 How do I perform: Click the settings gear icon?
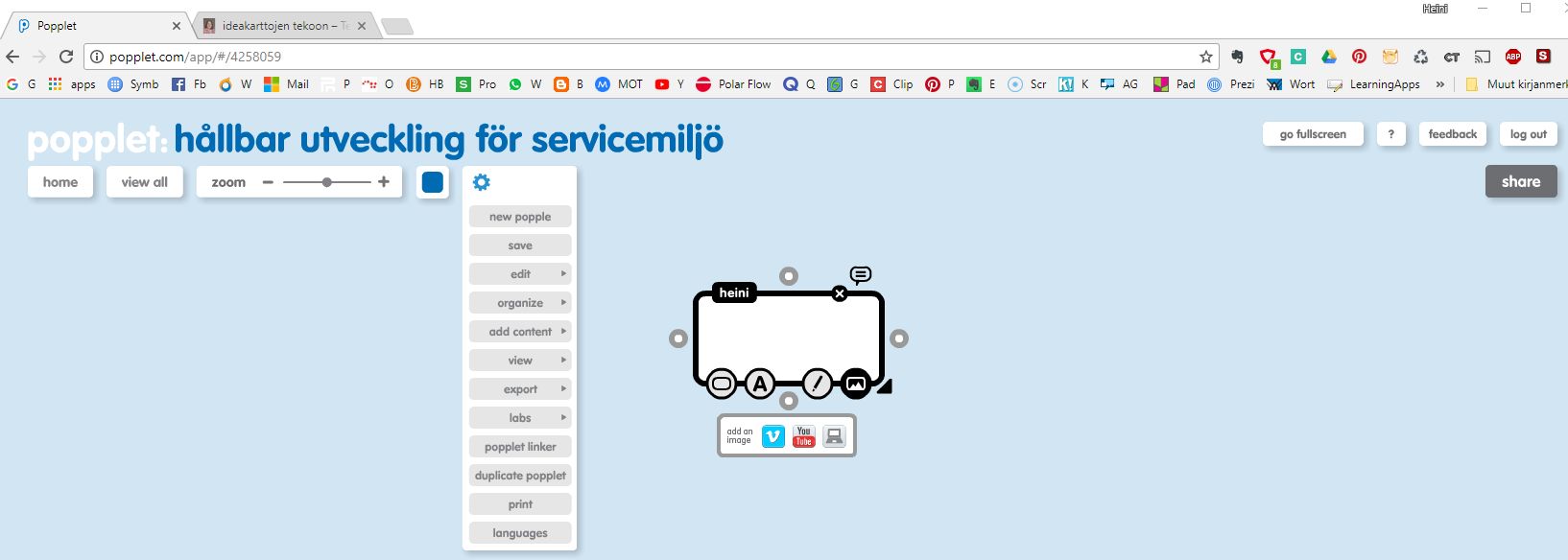pyautogui.click(x=482, y=182)
